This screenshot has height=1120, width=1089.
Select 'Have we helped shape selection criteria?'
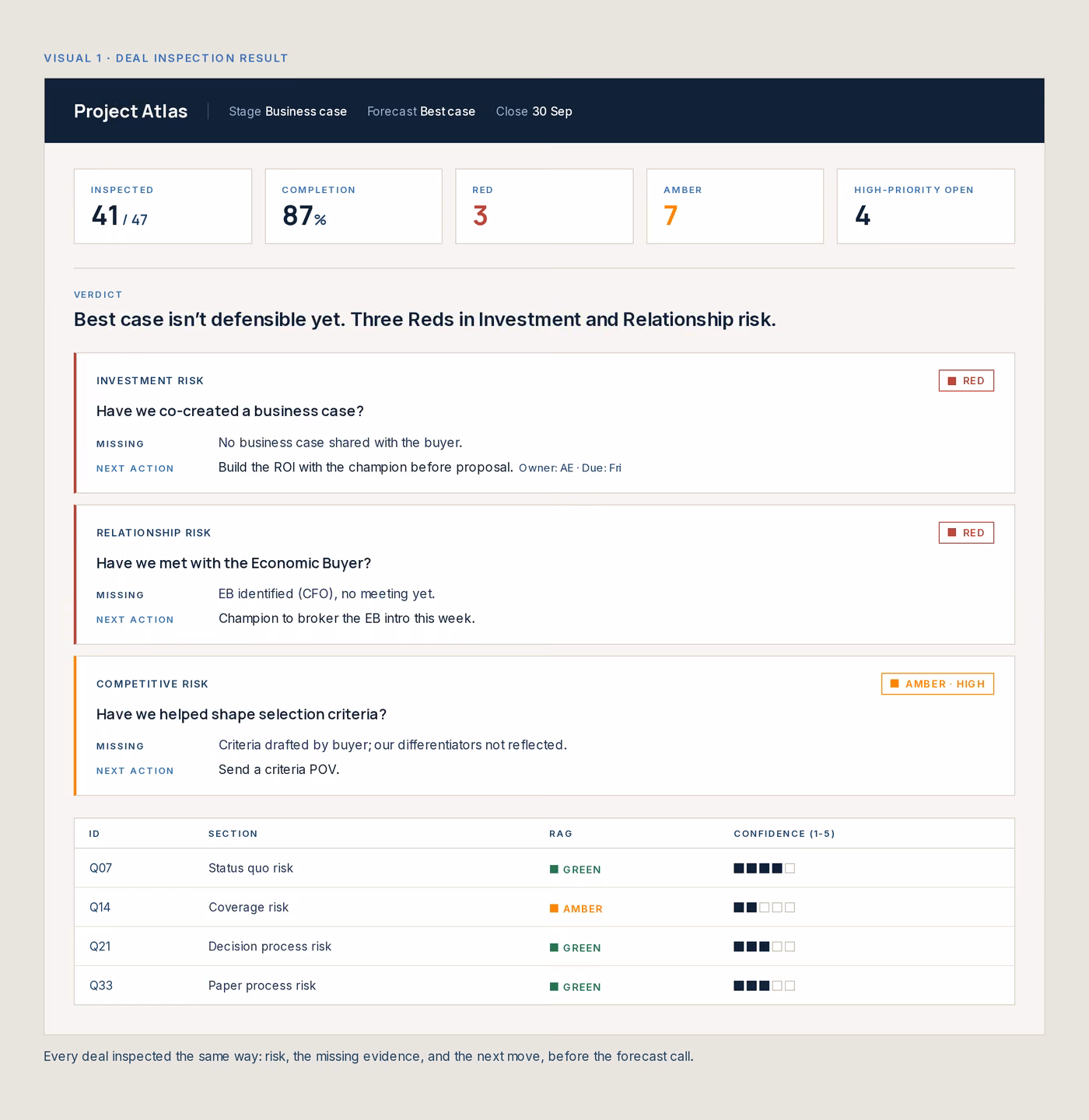tap(241, 714)
